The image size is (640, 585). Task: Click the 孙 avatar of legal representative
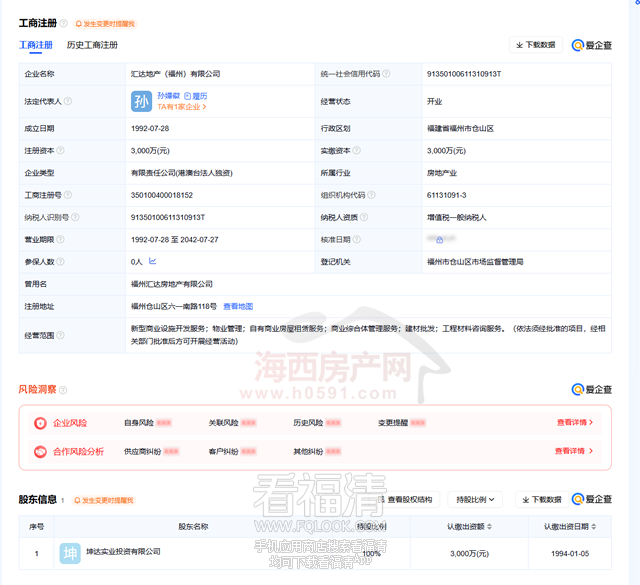141,101
